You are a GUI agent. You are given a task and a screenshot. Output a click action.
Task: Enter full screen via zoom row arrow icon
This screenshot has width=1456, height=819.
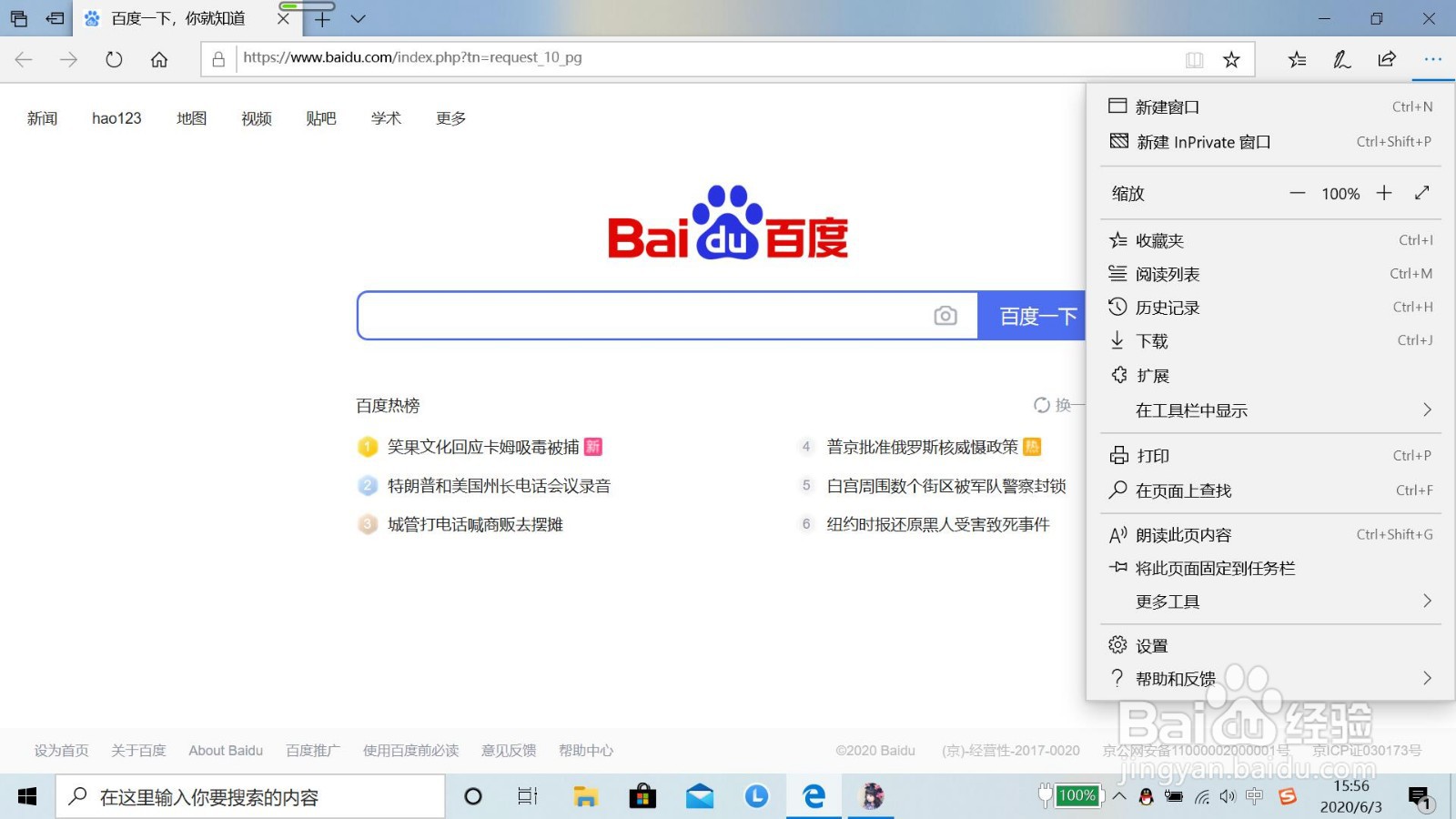pyautogui.click(x=1422, y=193)
